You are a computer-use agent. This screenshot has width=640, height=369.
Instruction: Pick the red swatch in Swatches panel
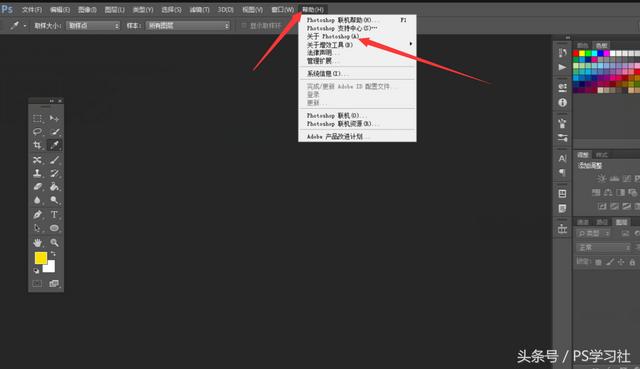576,53
